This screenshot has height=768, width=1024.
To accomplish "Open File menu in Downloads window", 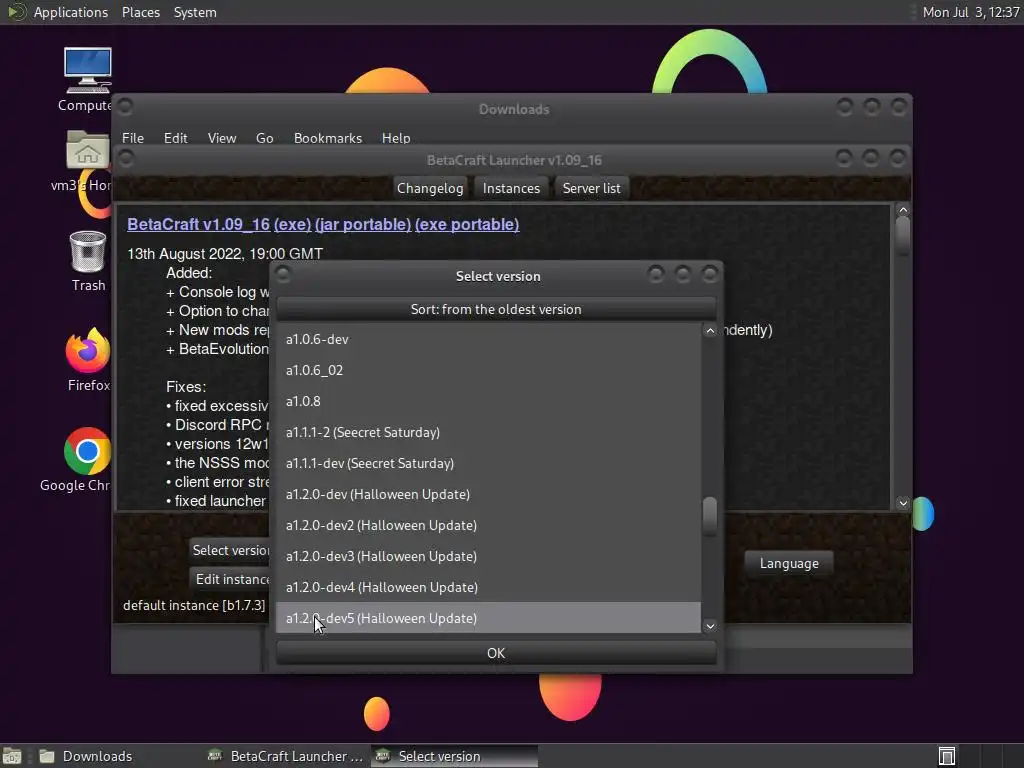I will tap(133, 138).
